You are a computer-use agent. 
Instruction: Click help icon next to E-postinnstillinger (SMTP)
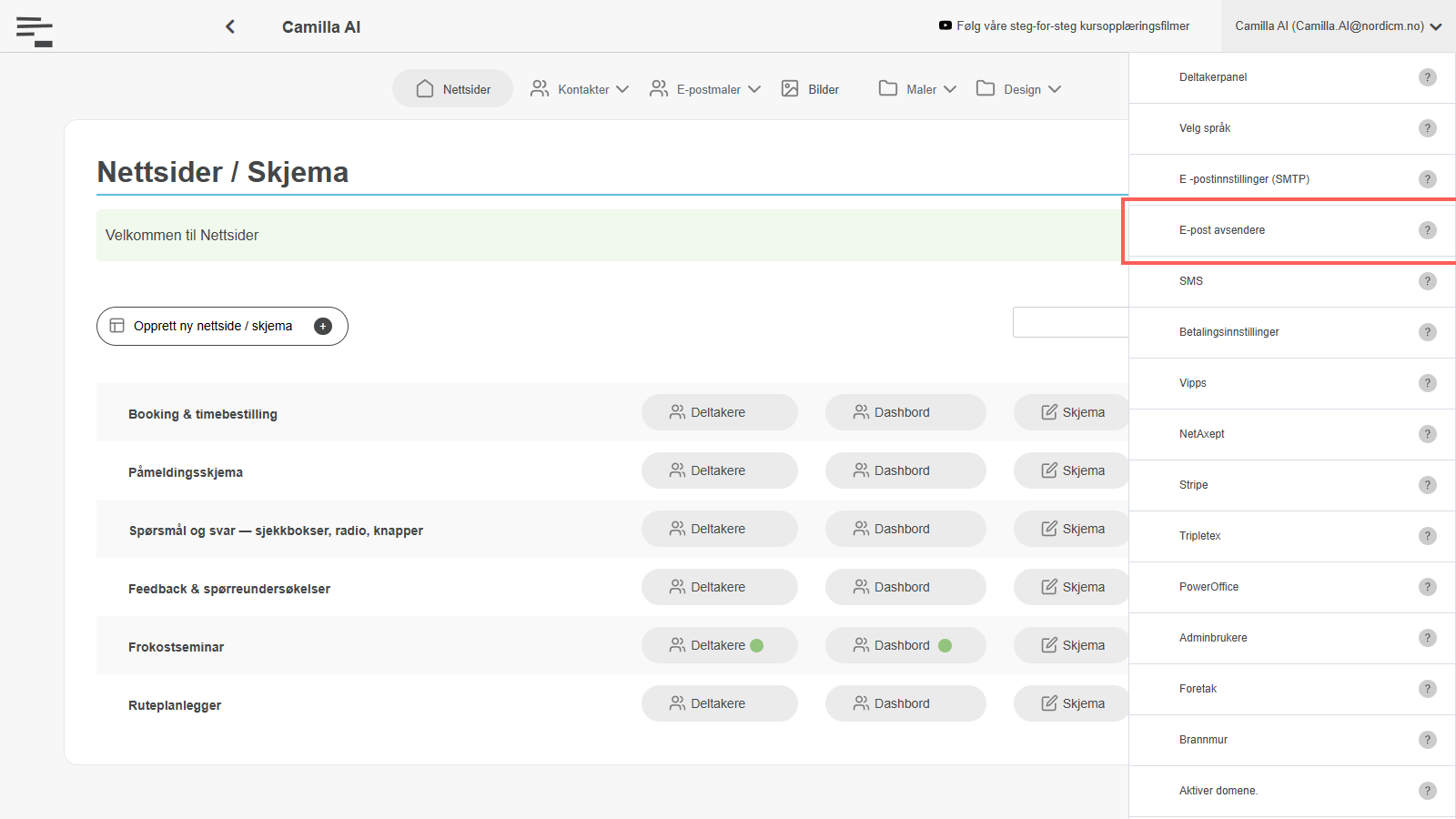(x=1428, y=179)
